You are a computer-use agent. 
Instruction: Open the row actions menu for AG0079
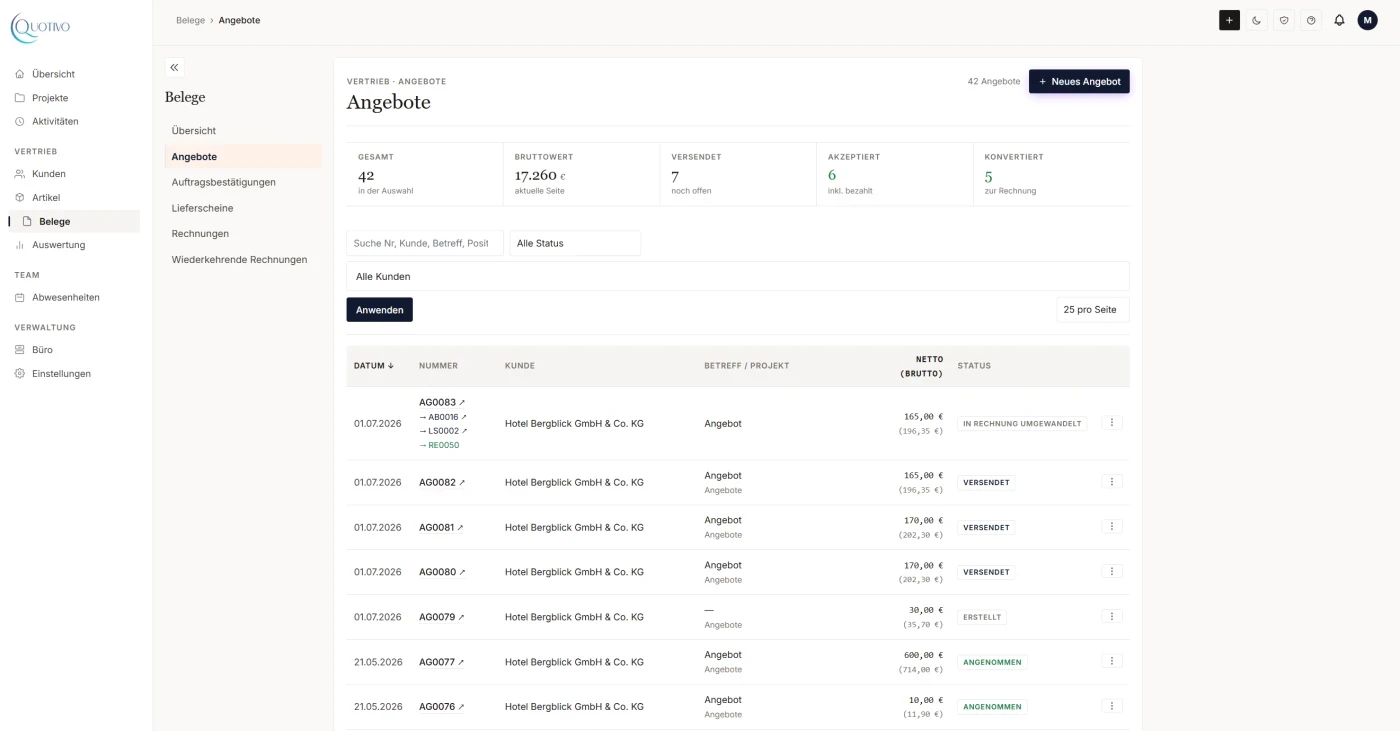tap(1112, 617)
